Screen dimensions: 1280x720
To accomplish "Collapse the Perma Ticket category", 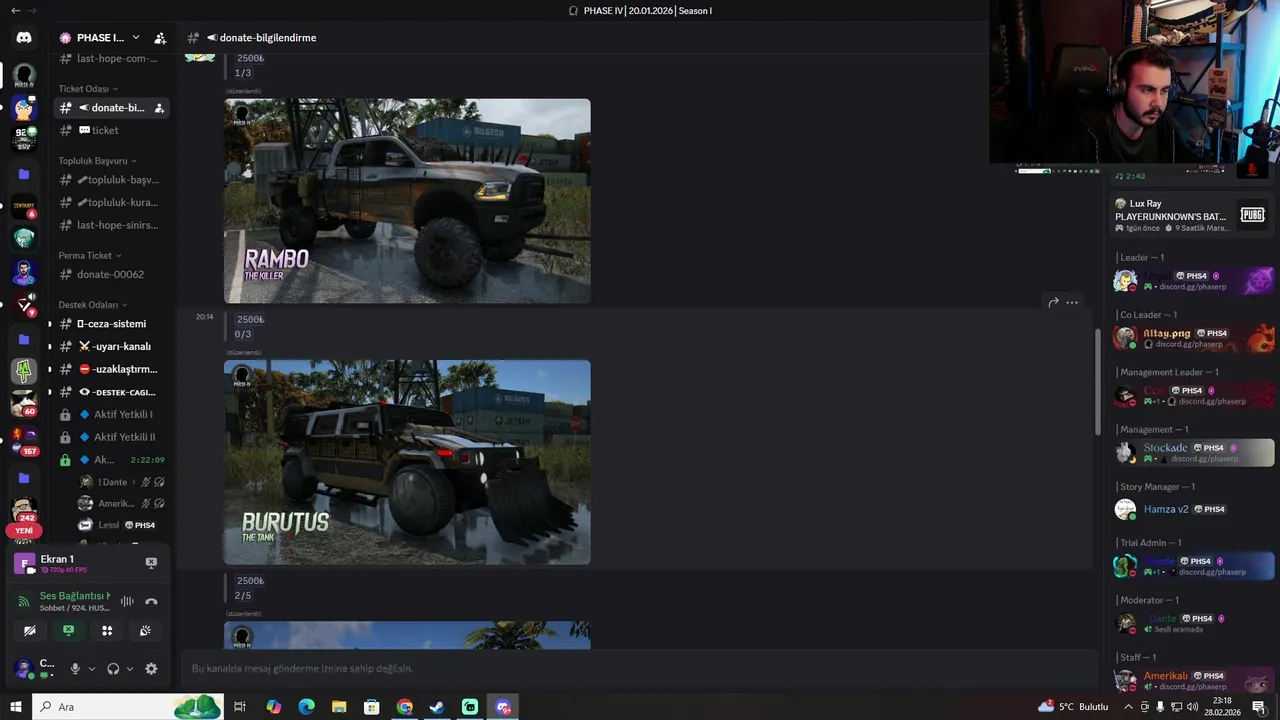I will pyautogui.click(x=89, y=256).
